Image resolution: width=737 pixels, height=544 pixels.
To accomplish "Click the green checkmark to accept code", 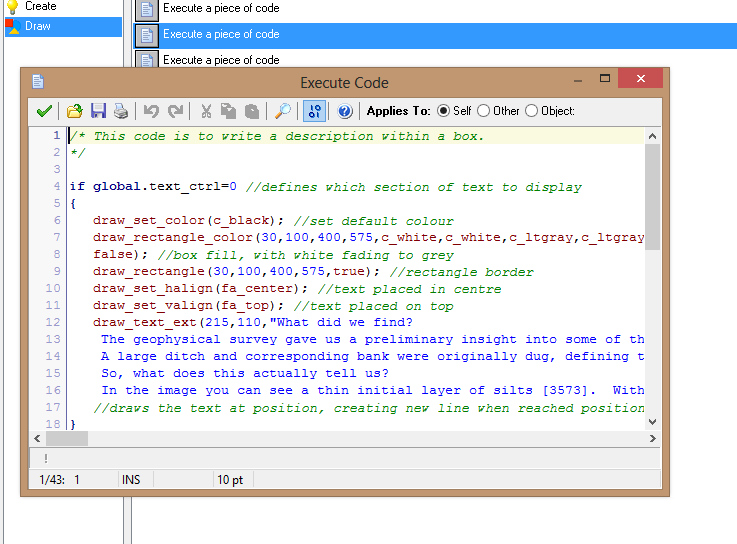I will click(44, 111).
